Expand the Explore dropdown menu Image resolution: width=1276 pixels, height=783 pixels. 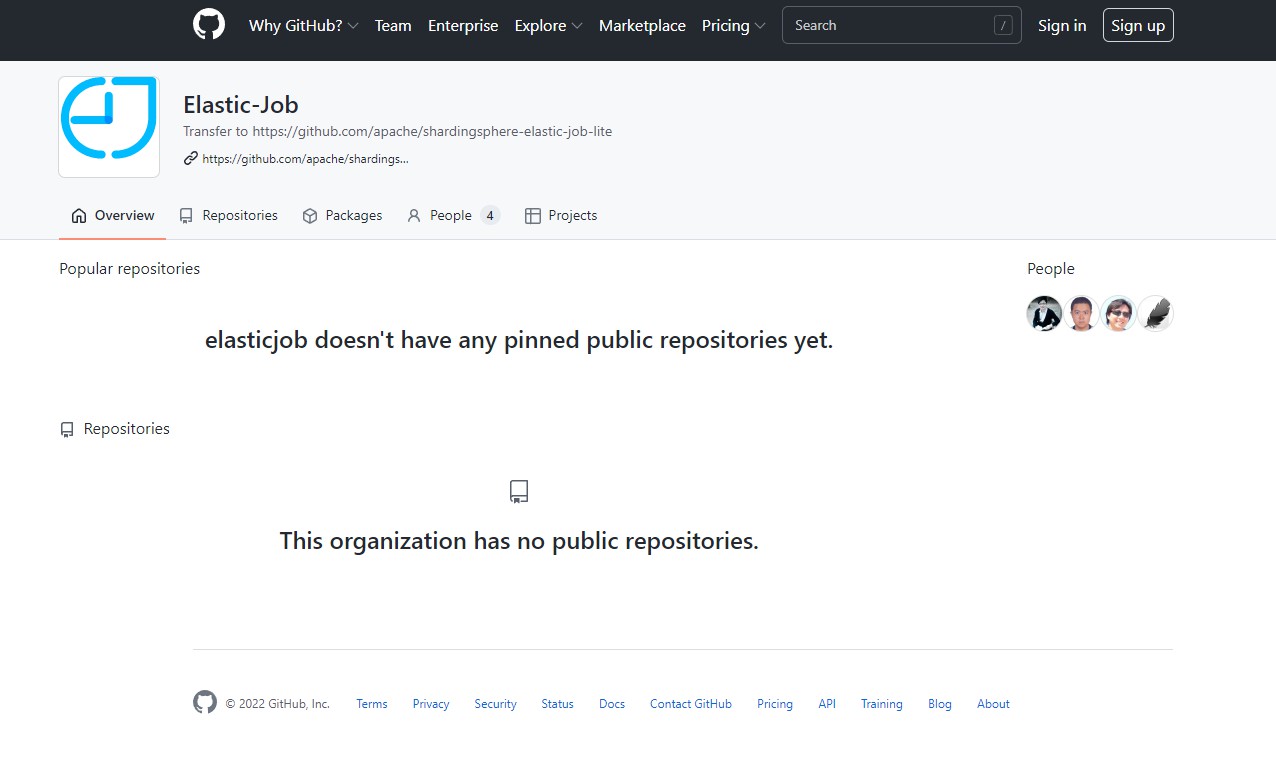tap(548, 26)
